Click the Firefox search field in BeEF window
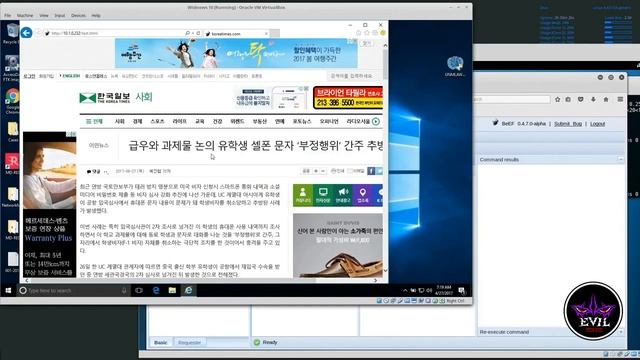Viewport: 640px width, 360px height. [511, 99]
